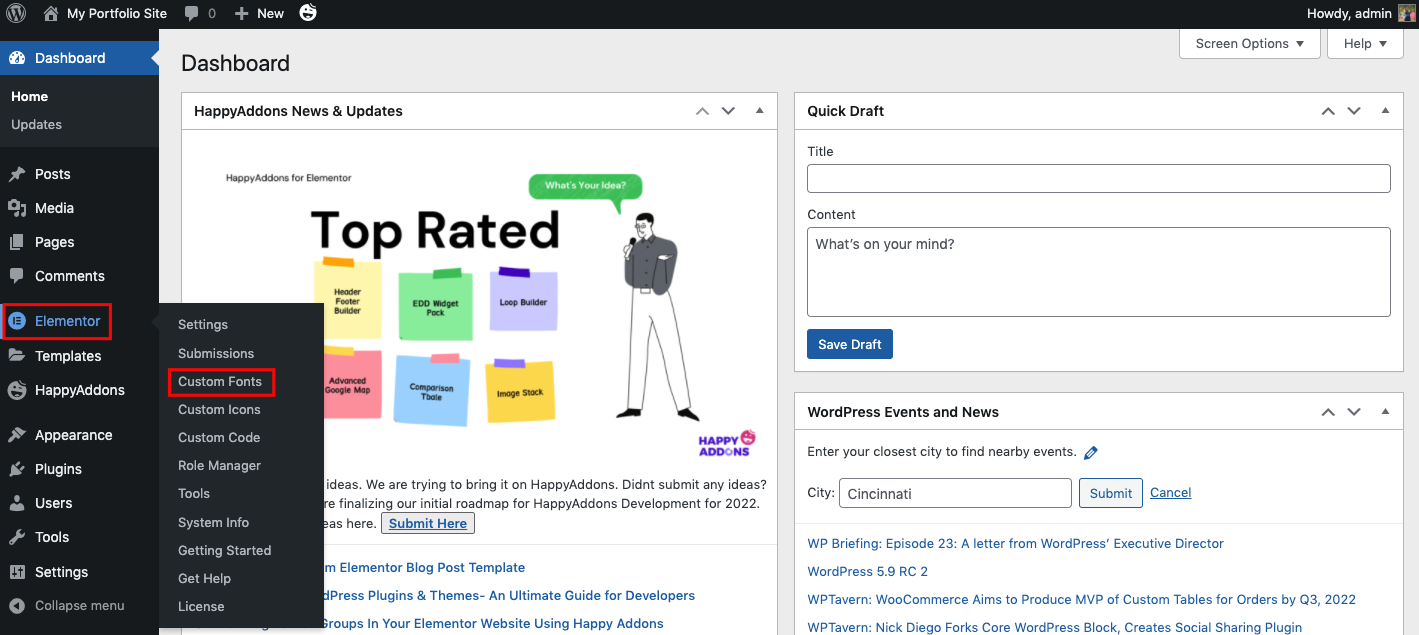Click the Plugins plug icon in sidebar
Image resolution: width=1419 pixels, height=635 pixels.
pos(17,469)
